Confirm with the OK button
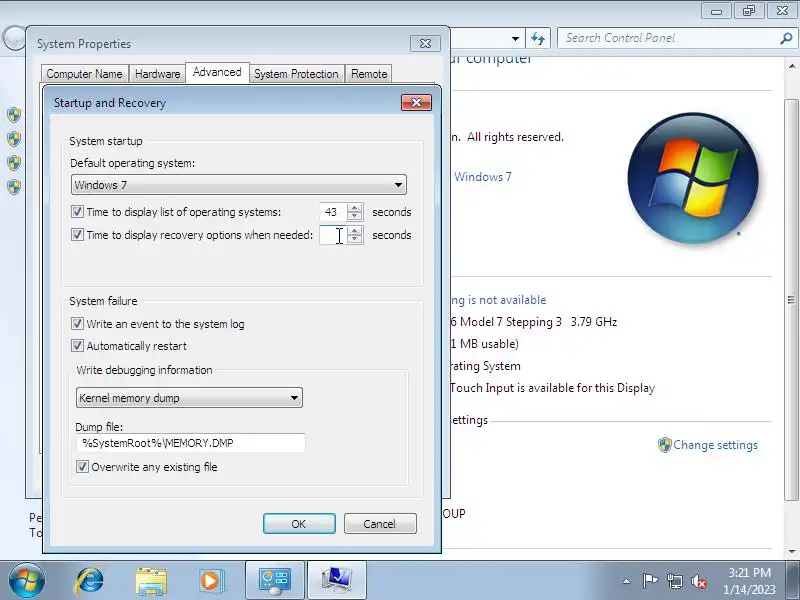The width and height of the screenshot is (800, 600). tap(299, 524)
